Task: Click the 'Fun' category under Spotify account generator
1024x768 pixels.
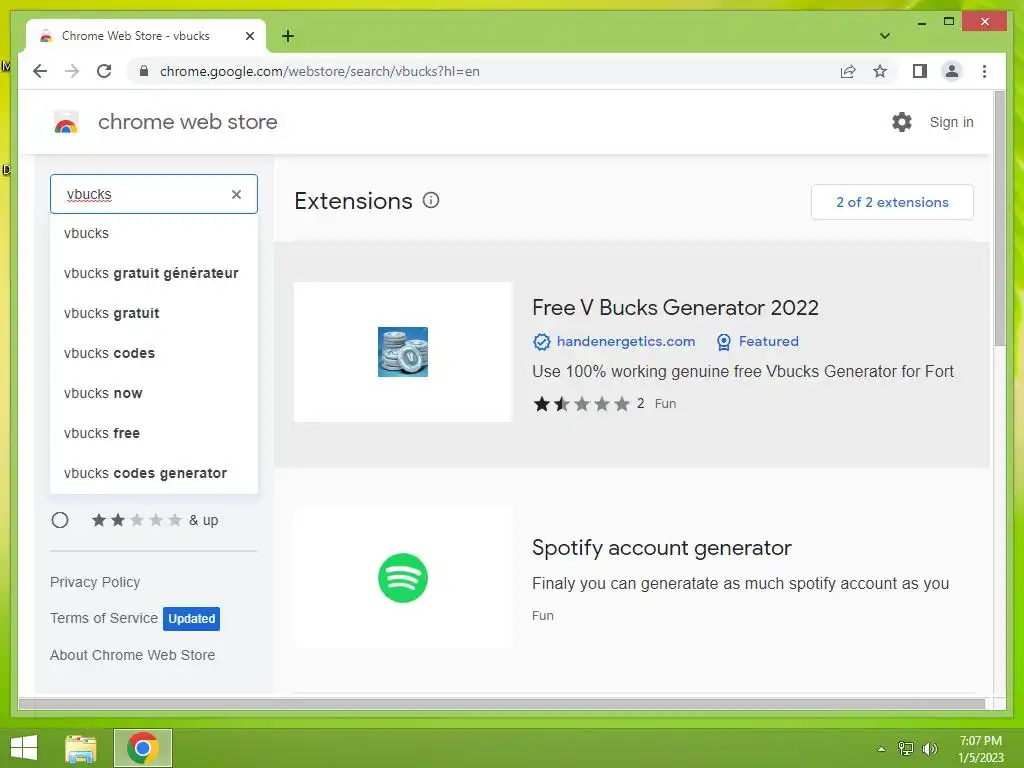Action: 543,615
